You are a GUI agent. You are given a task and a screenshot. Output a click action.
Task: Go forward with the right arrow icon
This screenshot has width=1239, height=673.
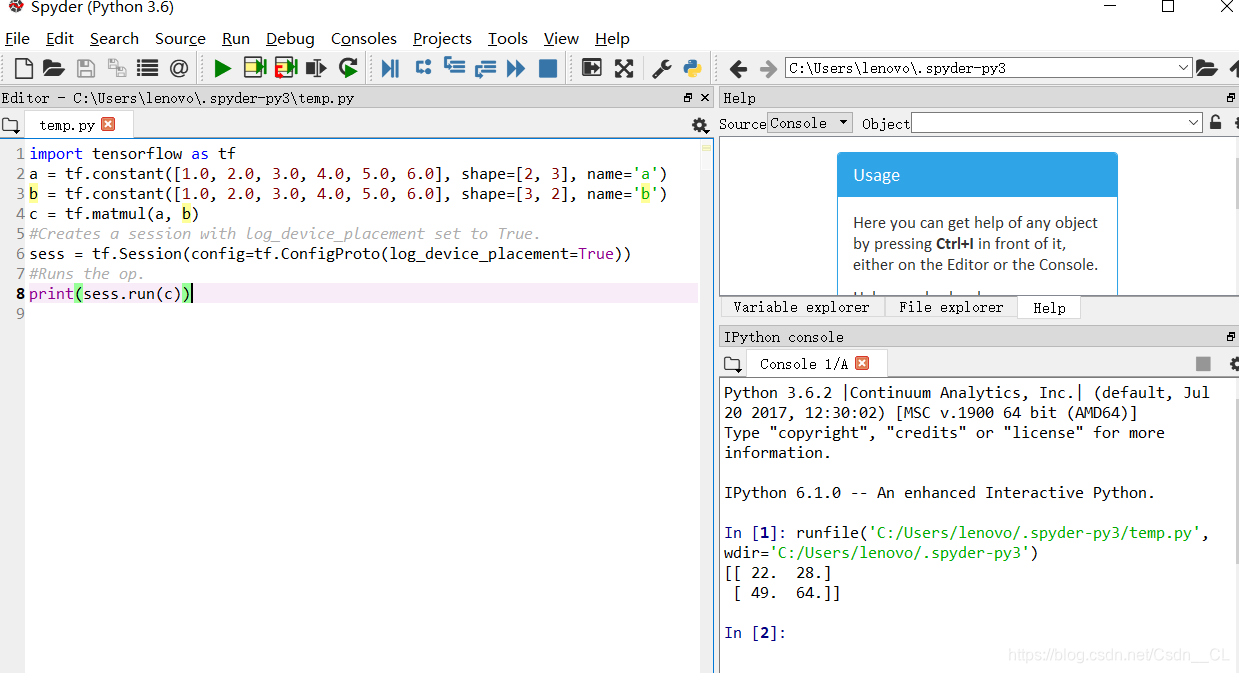(768, 68)
